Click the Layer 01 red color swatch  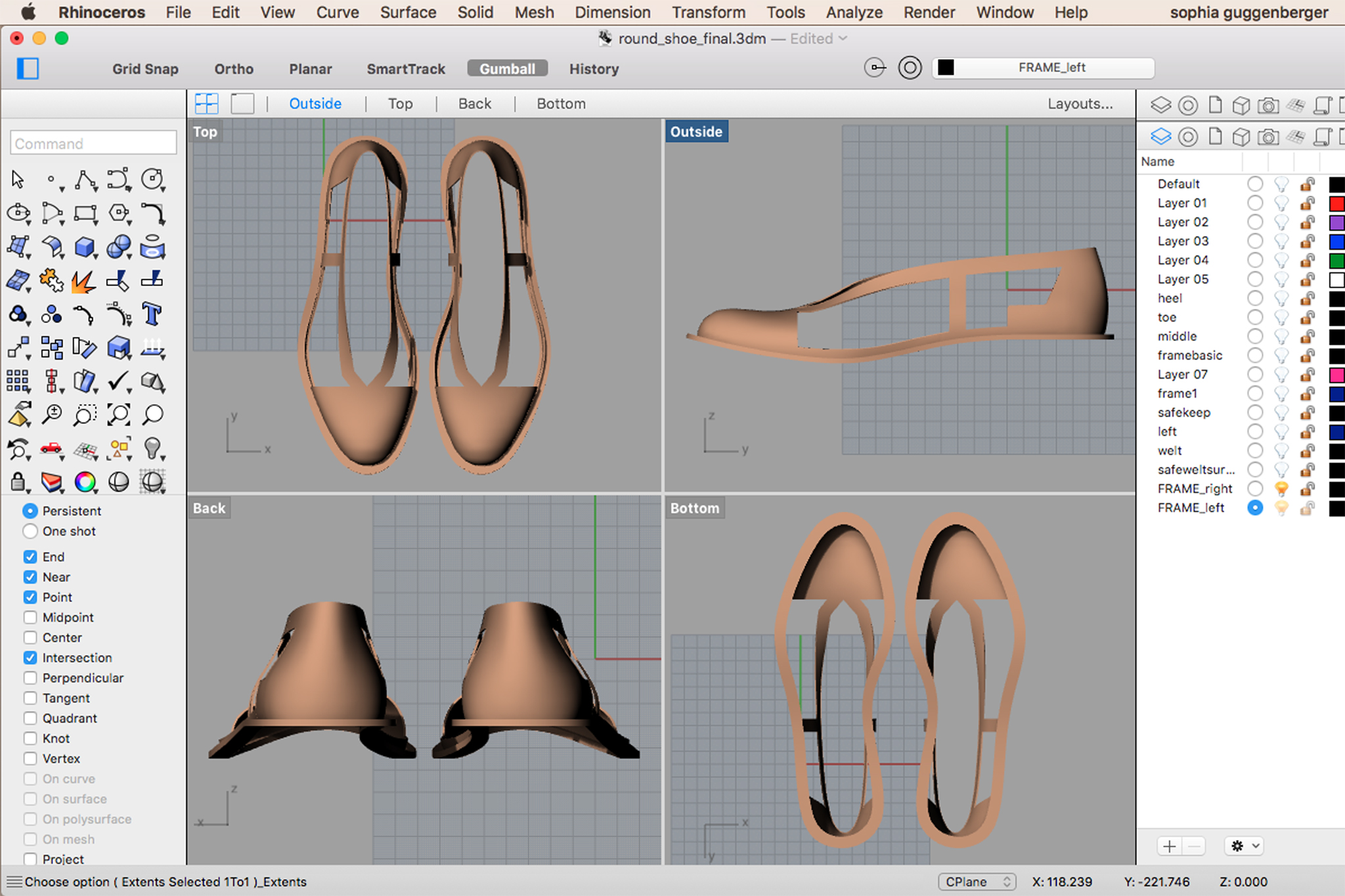coord(1336,203)
